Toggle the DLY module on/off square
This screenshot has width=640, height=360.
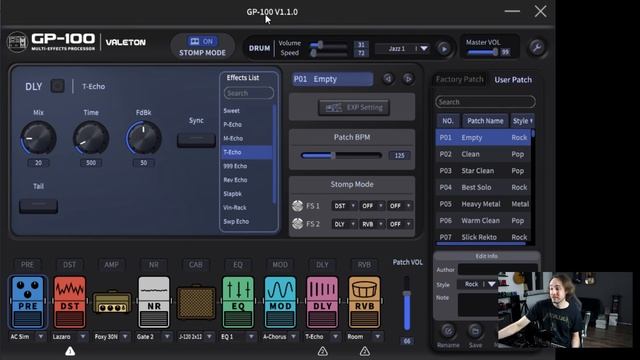coord(58,86)
